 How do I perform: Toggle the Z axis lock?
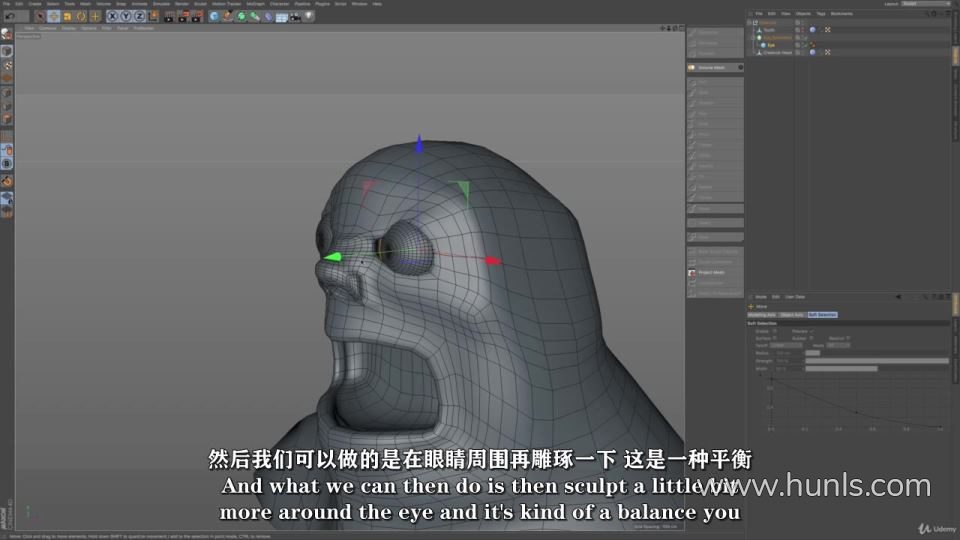pyautogui.click(x=140, y=17)
